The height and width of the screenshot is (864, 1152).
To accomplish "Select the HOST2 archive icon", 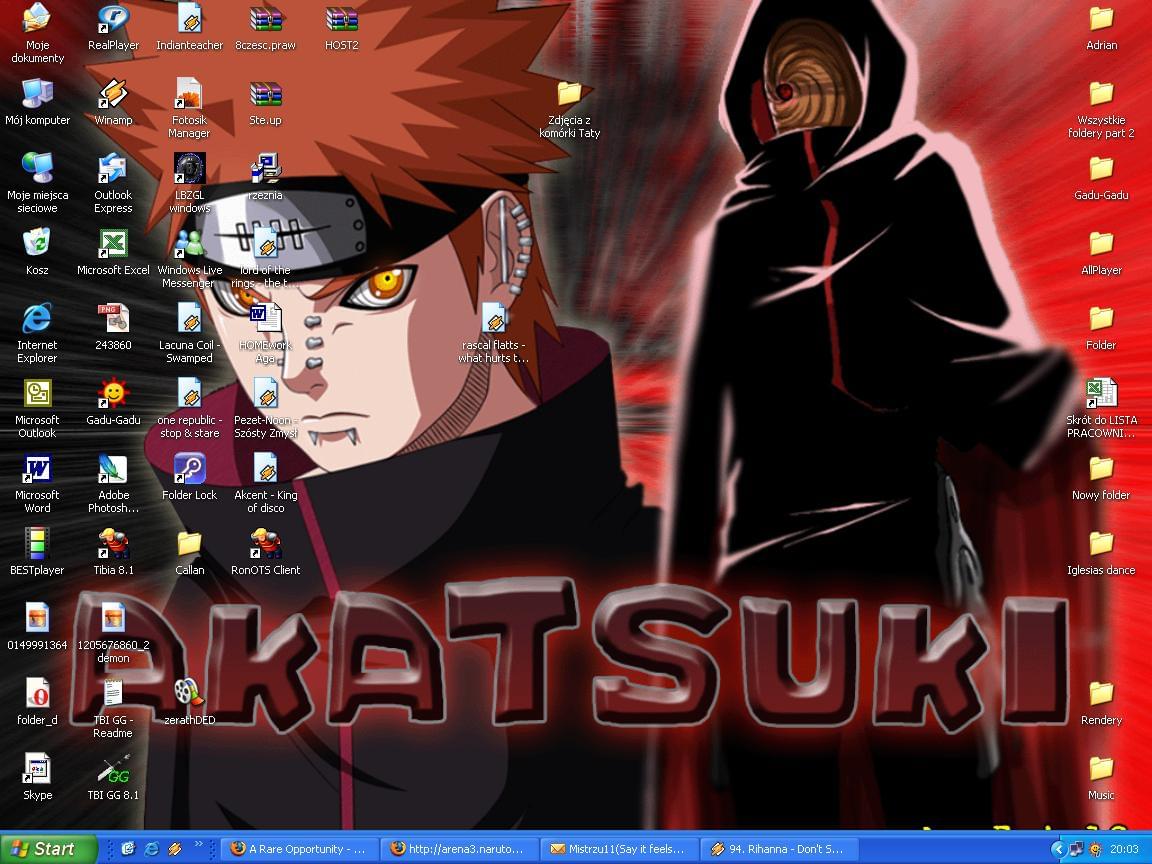I will click(x=342, y=18).
